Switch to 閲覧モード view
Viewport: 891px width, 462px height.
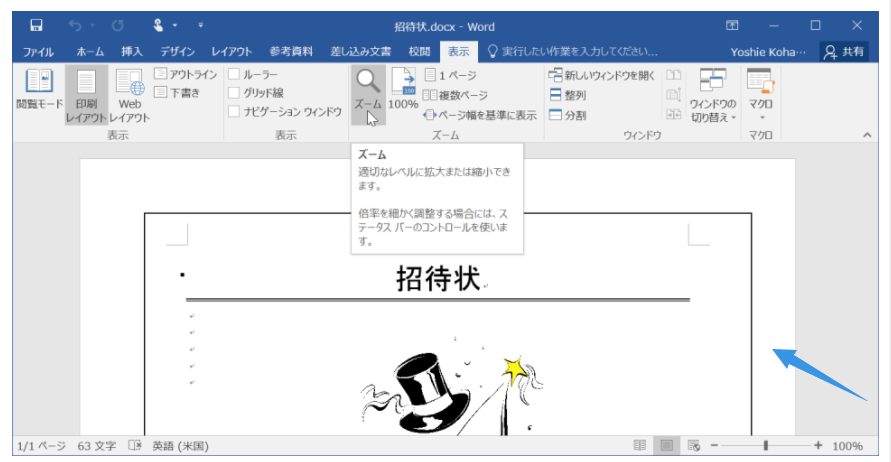(39, 89)
